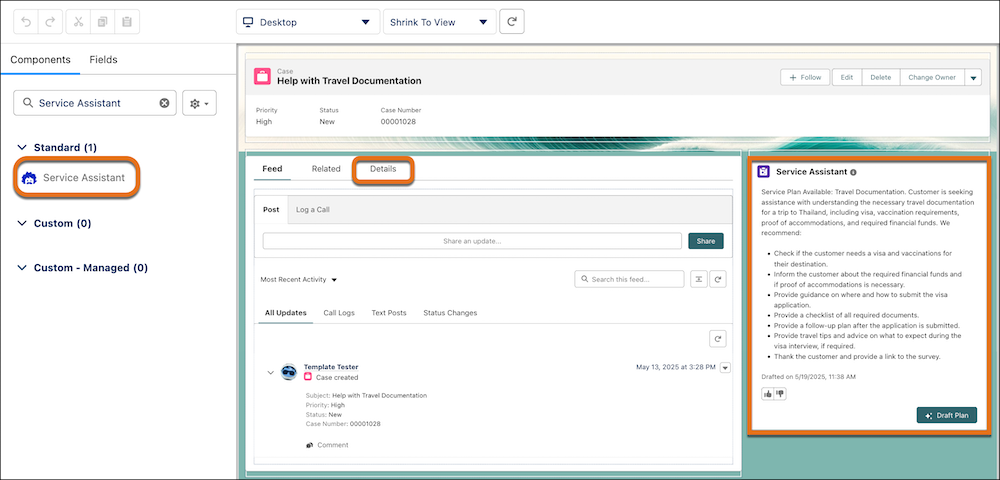Screen dimensions: 1000x480
Task: Open the Most Recent Activity sort dropdown
Action: [x=299, y=280]
